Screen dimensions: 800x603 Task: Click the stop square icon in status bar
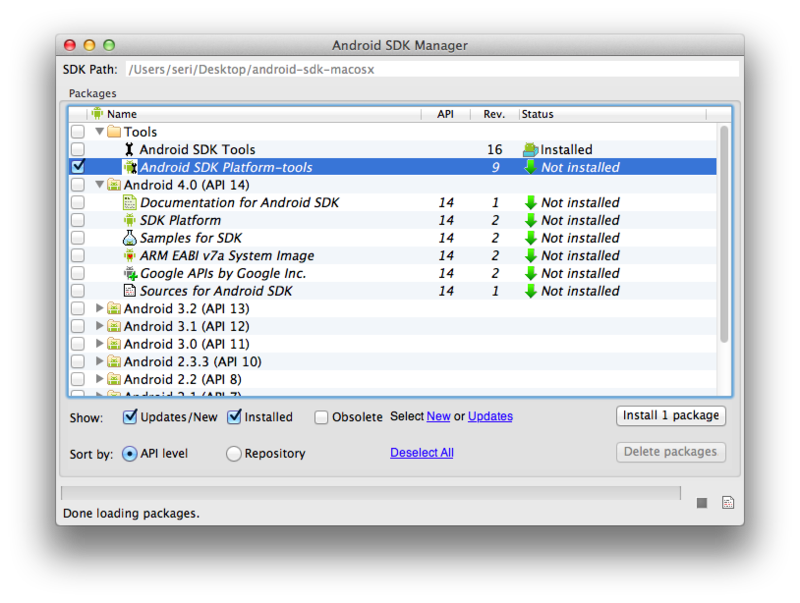(x=702, y=503)
